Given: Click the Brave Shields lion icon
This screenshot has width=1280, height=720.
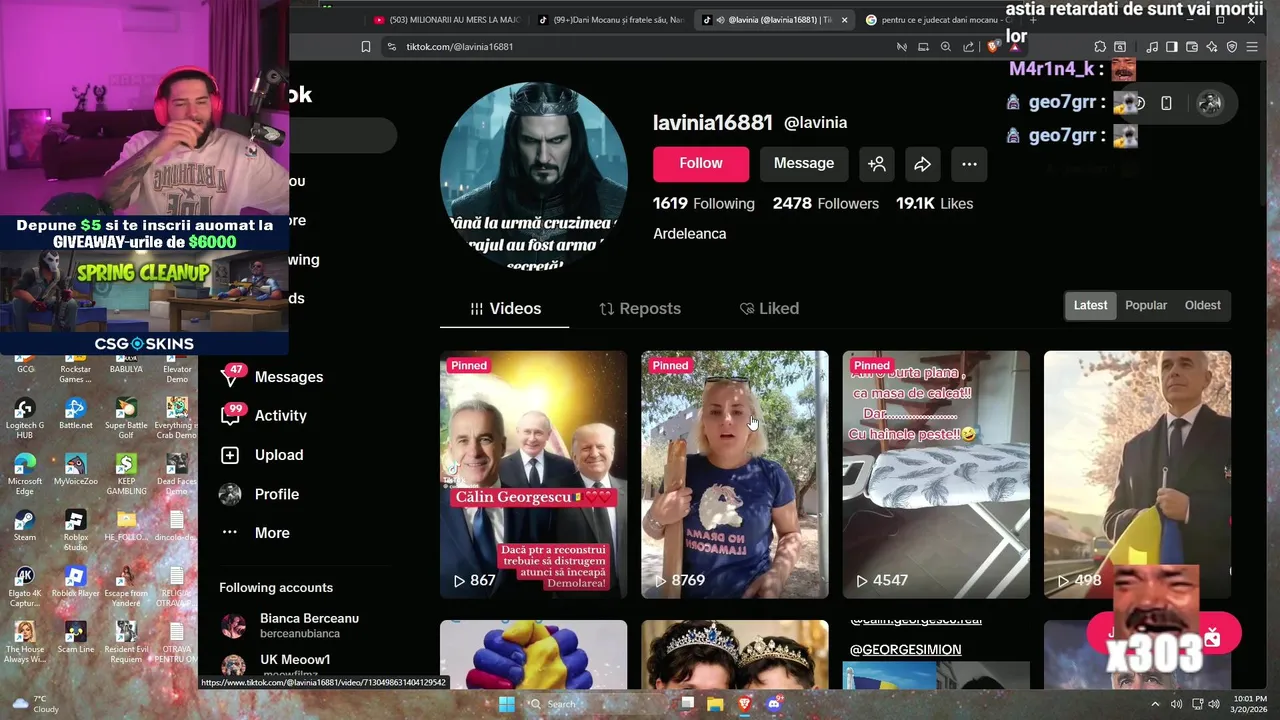Looking at the screenshot, I should 993,47.
